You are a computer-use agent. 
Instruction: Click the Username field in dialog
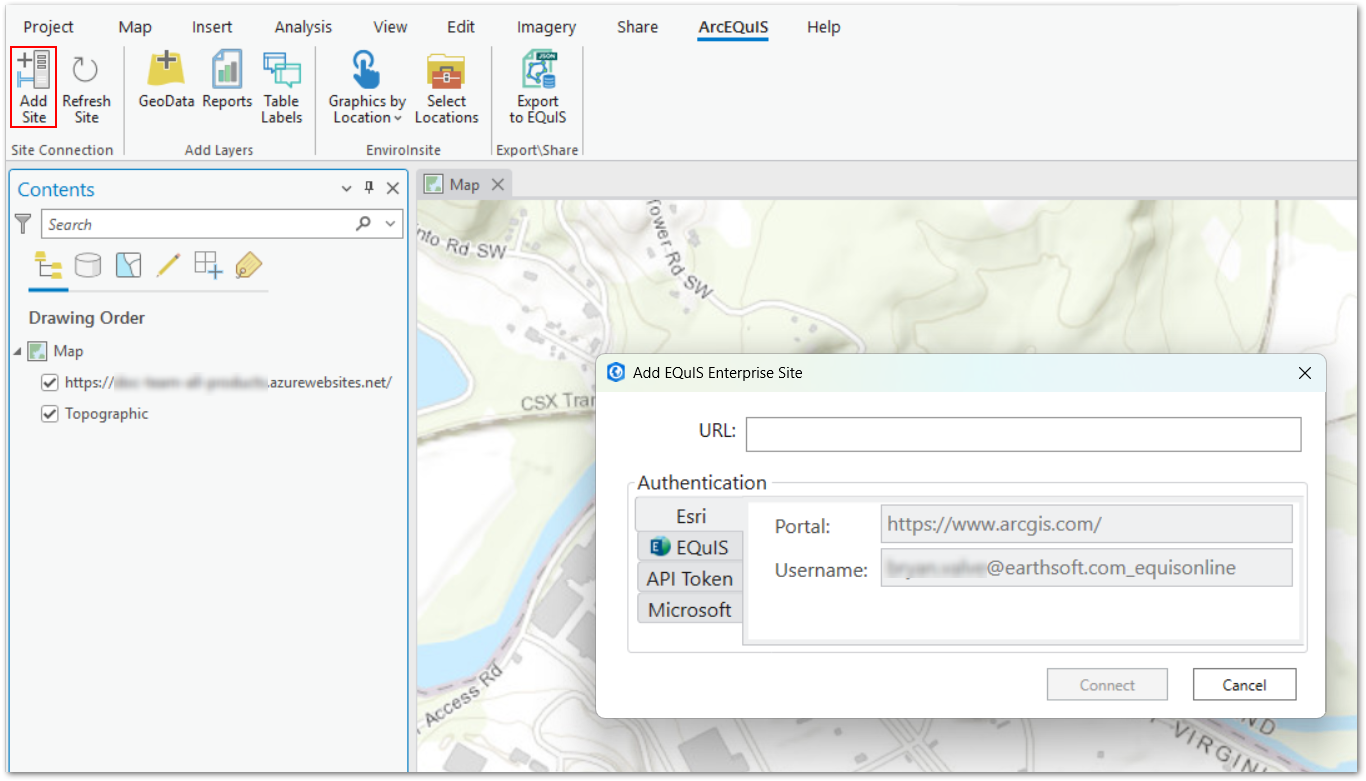(x=1087, y=568)
